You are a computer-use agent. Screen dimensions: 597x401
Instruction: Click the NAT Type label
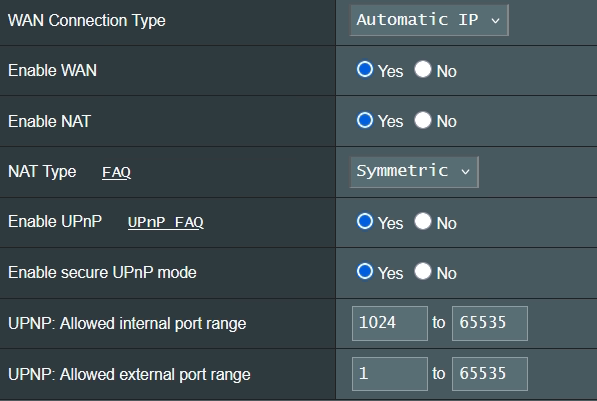pyautogui.click(x=42, y=172)
